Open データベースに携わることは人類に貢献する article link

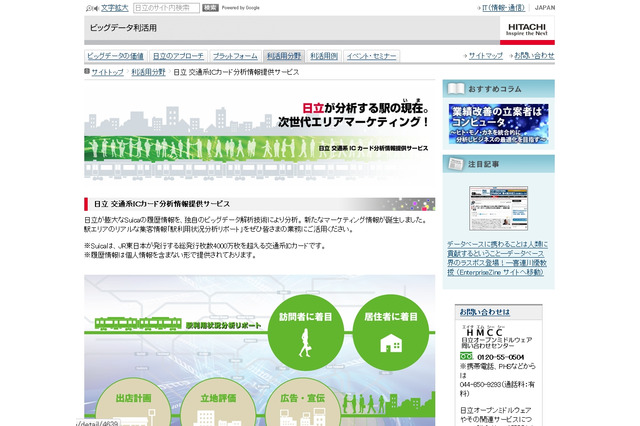click(497, 258)
